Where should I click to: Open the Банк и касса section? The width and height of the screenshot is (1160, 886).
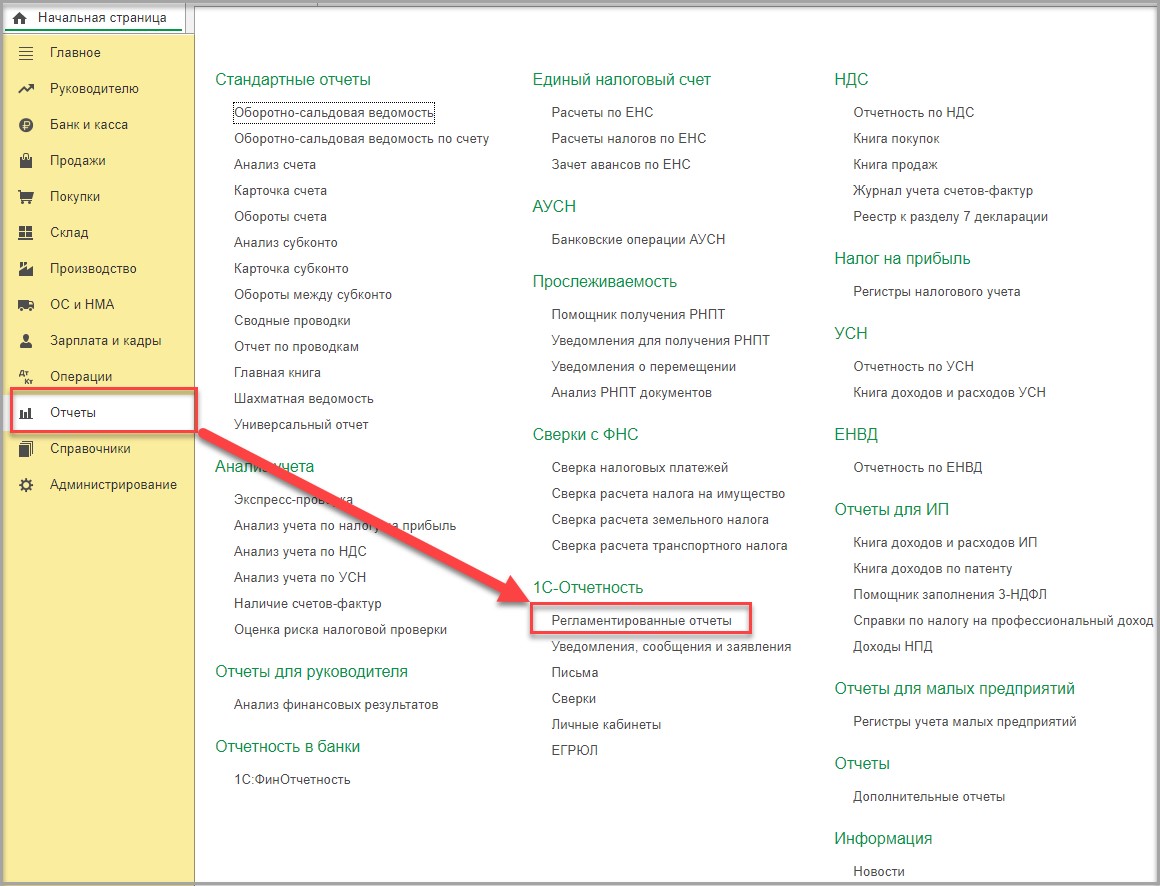point(89,125)
